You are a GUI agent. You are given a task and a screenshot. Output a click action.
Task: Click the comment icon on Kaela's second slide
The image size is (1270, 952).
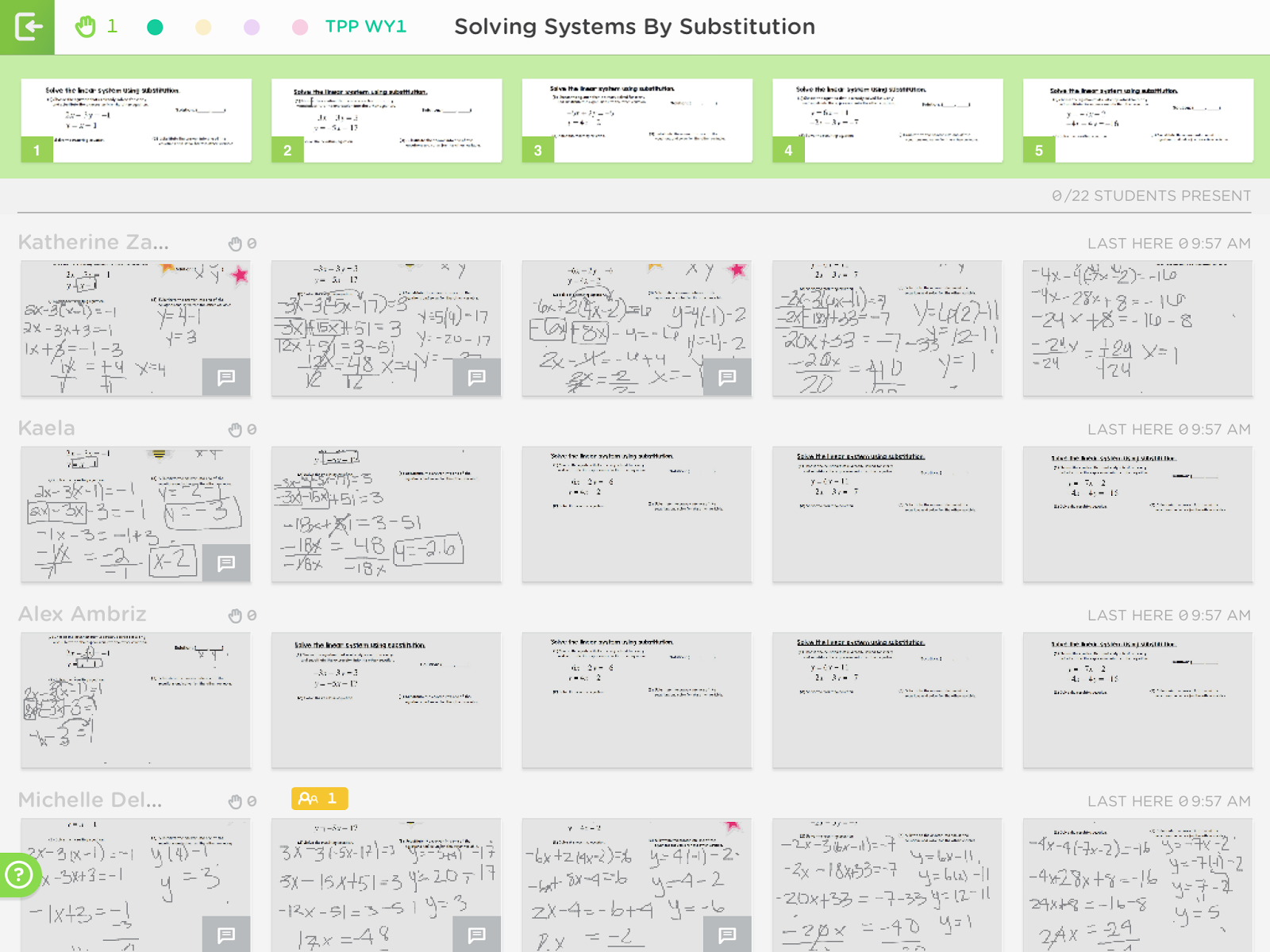[x=226, y=563]
